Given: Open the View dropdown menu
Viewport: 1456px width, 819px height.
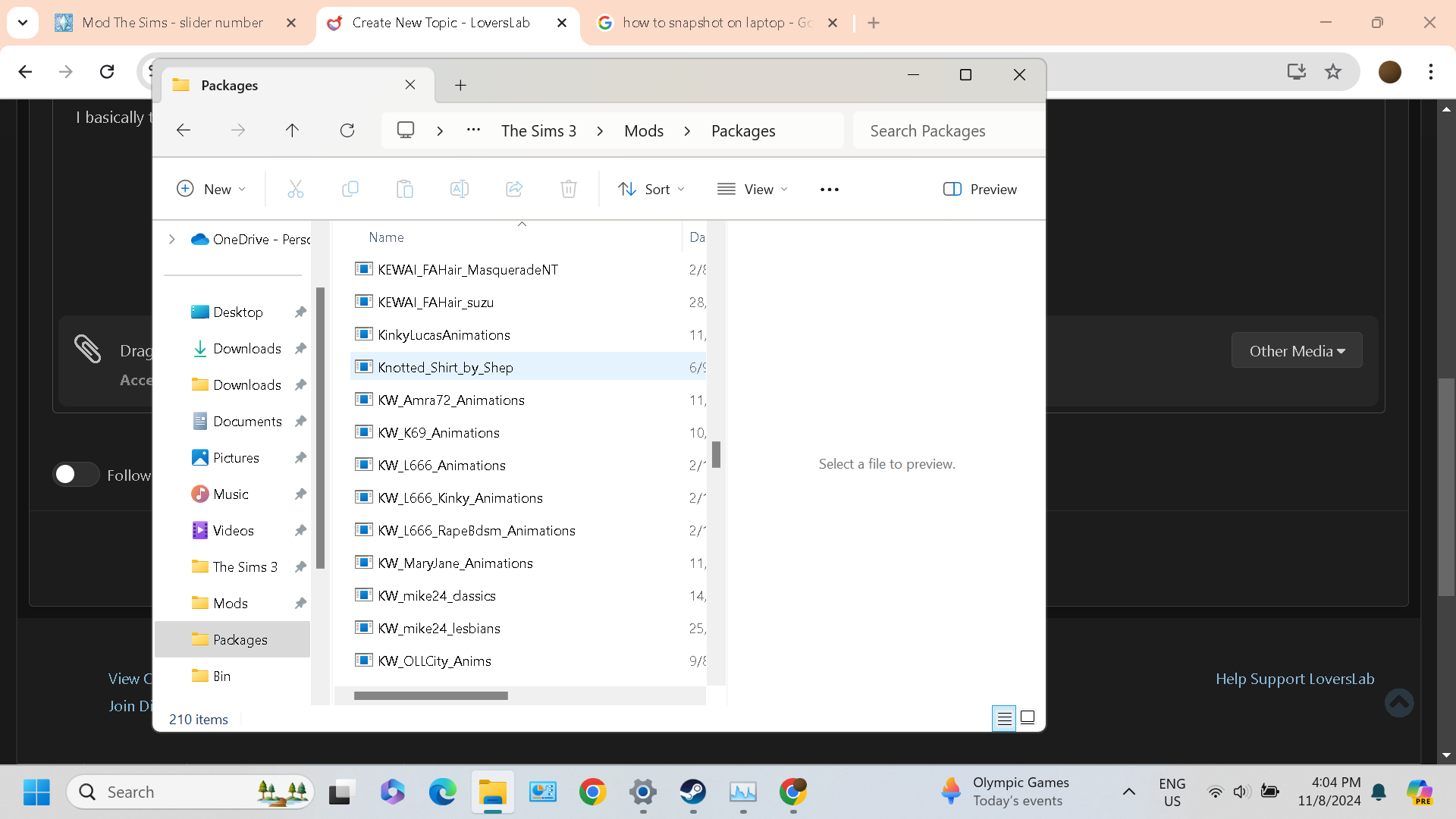Looking at the screenshot, I should [x=753, y=190].
